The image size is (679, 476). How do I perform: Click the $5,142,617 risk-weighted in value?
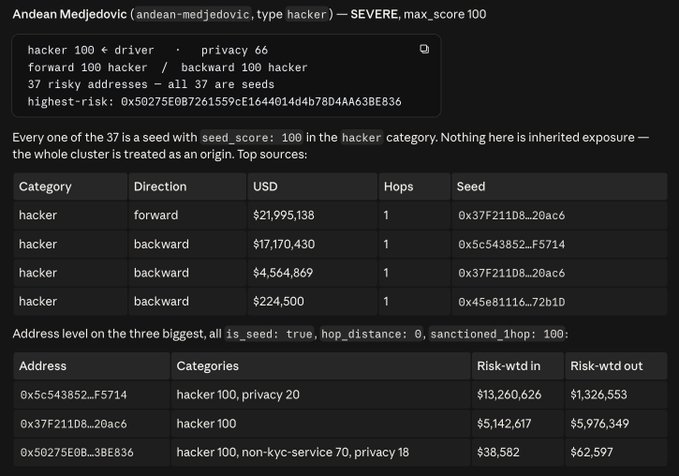click(504, 423)
